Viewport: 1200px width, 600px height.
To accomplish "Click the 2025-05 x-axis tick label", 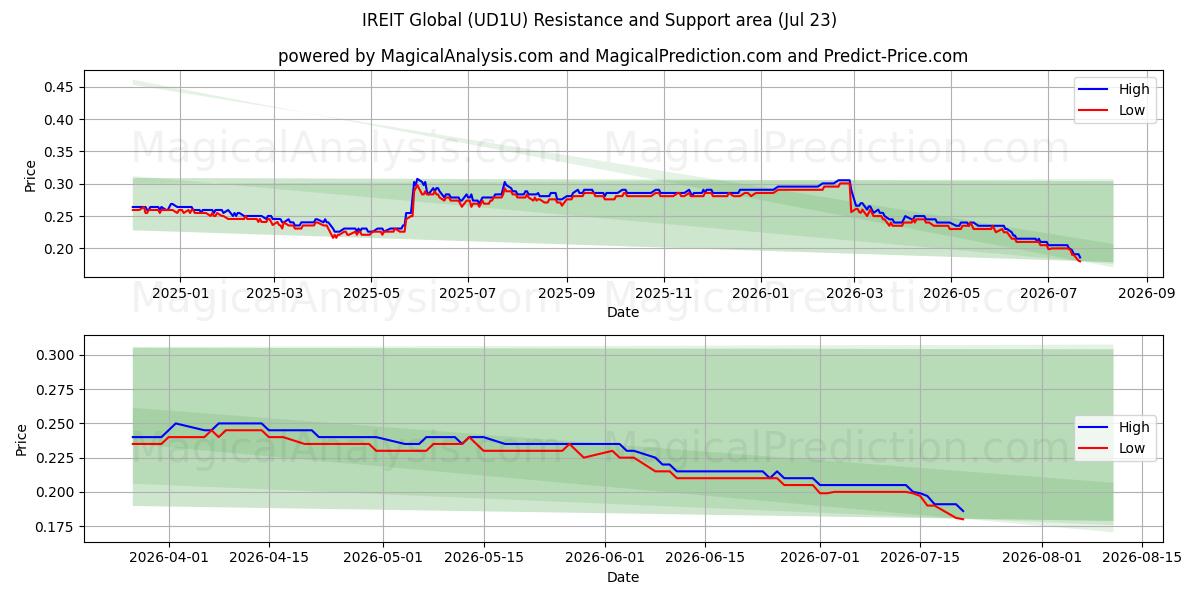I will pos(371,293).
